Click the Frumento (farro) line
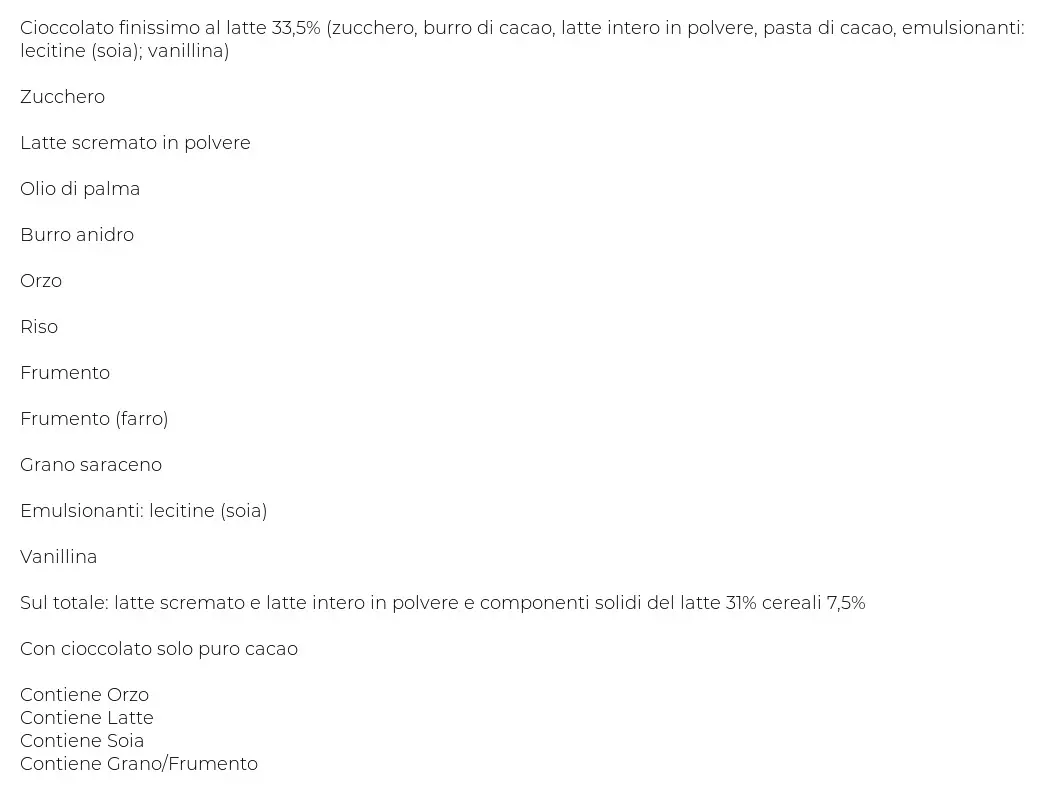 click(x=94, y=419)
